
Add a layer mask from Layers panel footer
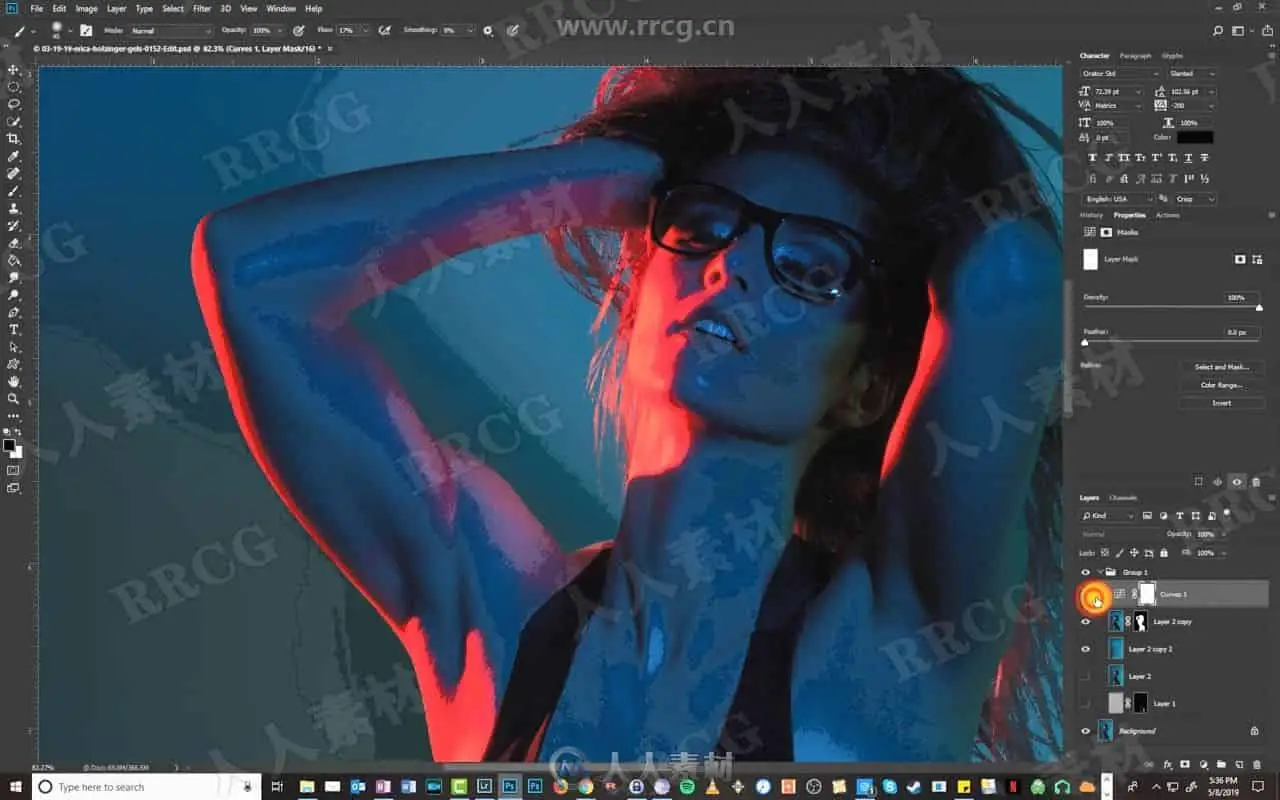click(x=1185, y=764)
